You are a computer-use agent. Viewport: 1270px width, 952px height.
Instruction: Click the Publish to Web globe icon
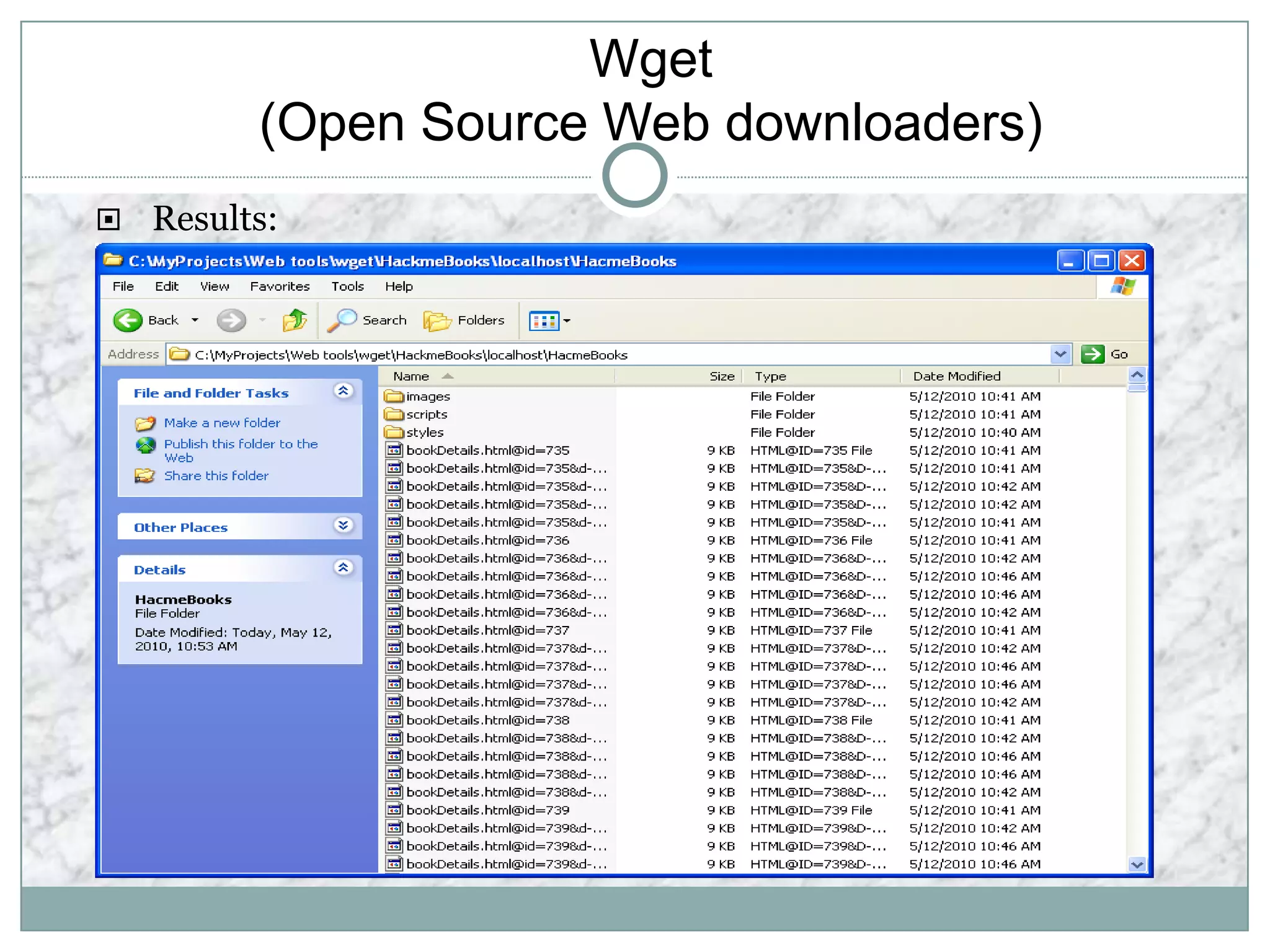tap(145, 445)
